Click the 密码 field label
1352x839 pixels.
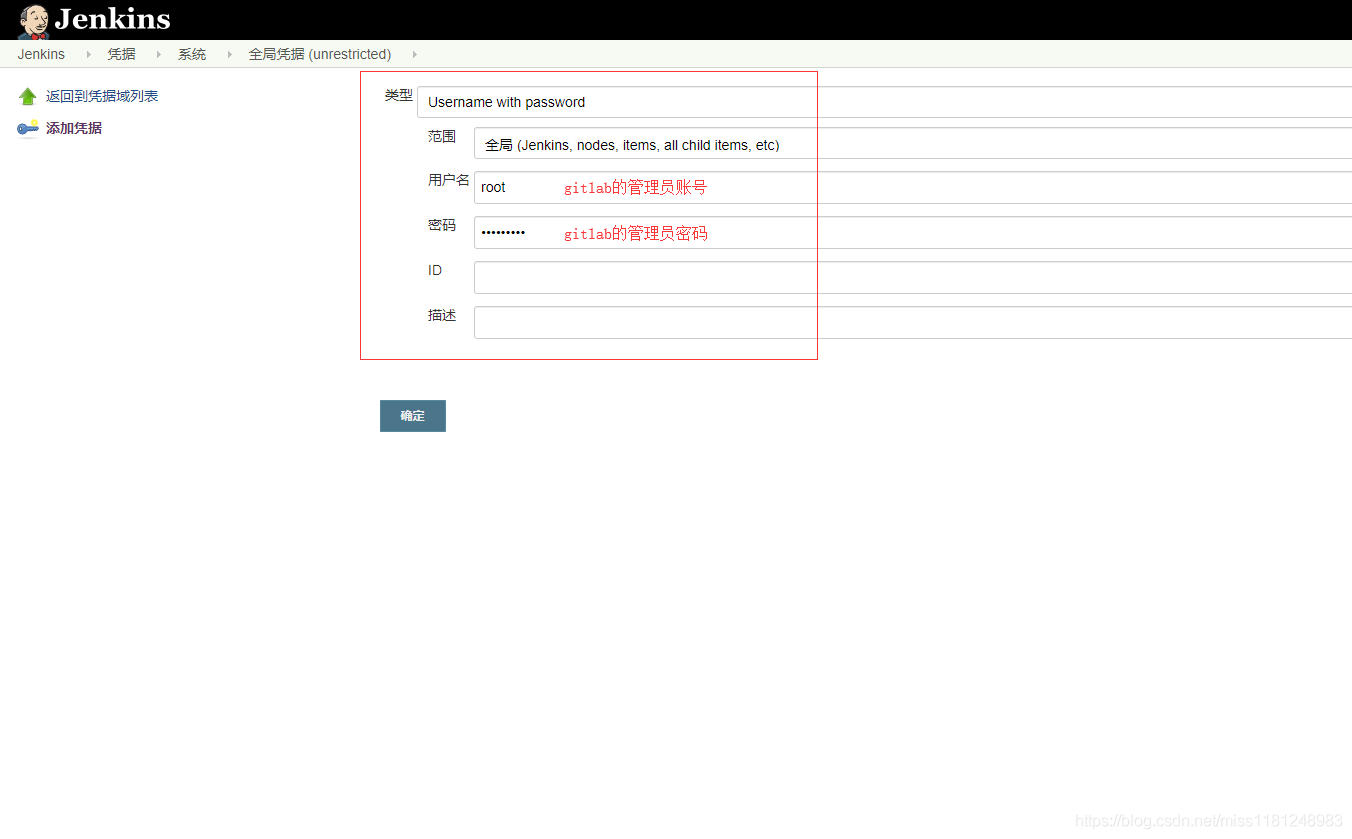(442, 225)
